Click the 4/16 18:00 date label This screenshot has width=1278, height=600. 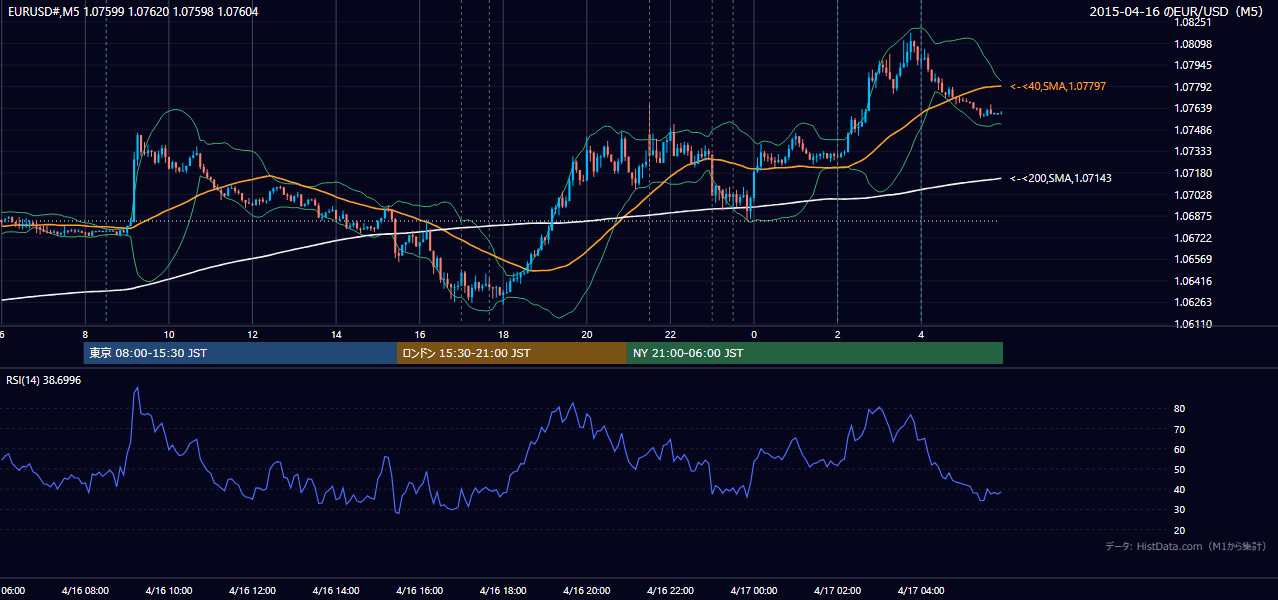503,591
